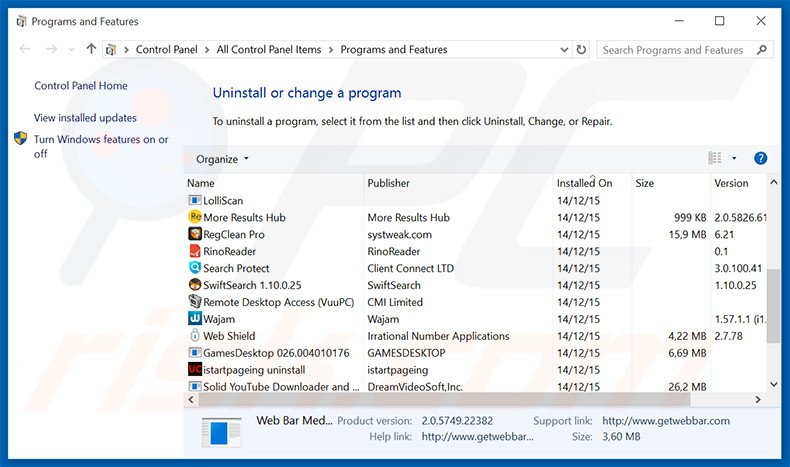Open View installed updates link
The image size is (790, 467).
click(85, 117)
